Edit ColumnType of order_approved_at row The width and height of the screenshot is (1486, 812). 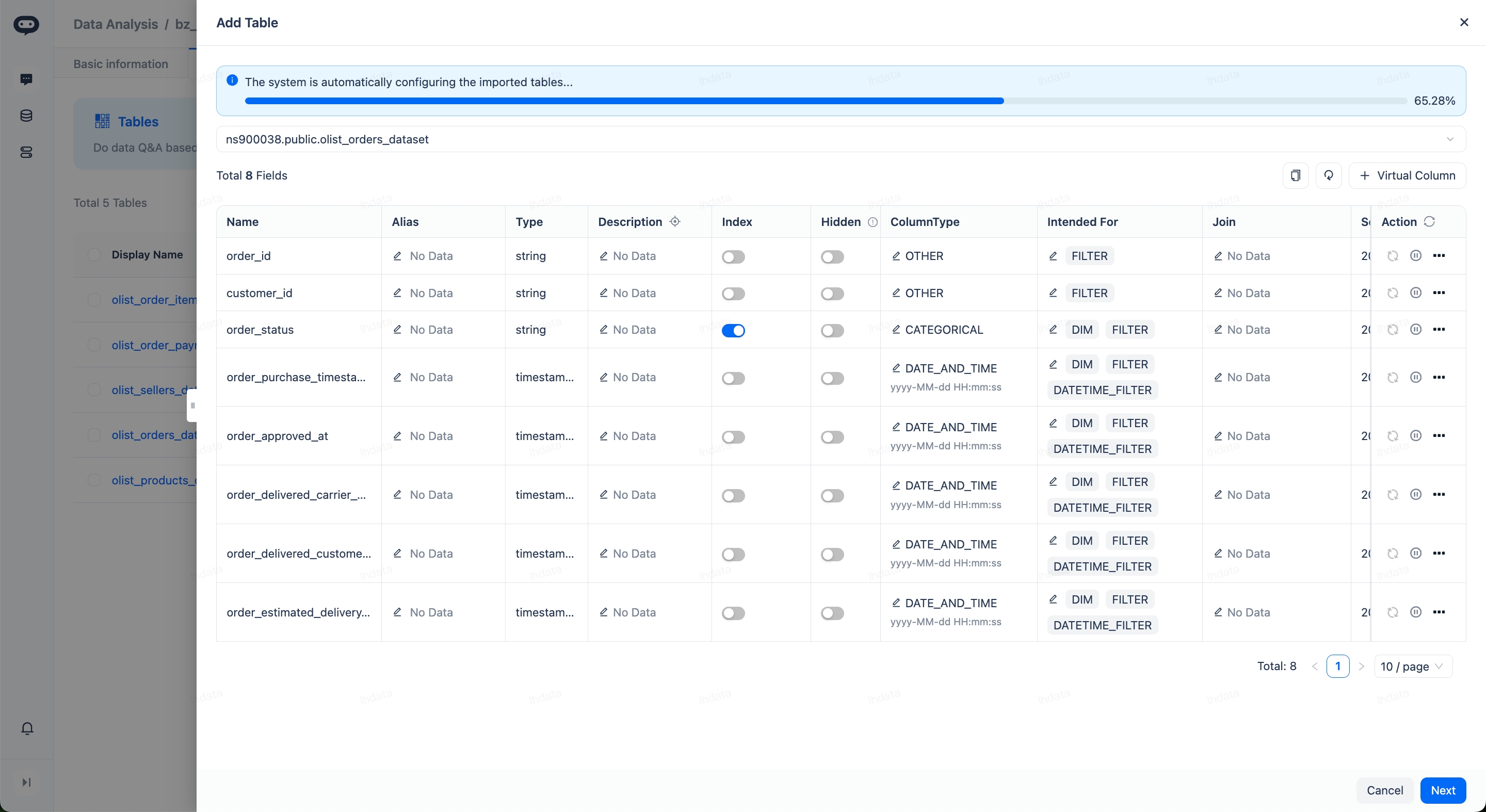coord(896,427)
